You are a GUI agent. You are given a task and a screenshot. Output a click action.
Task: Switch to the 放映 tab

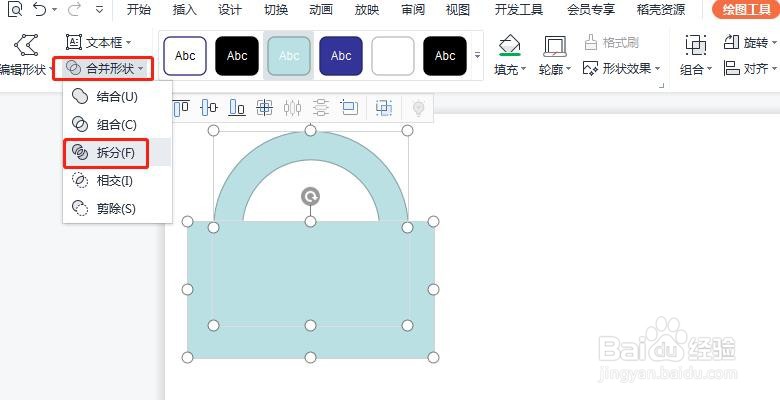(x=367, y=9)
